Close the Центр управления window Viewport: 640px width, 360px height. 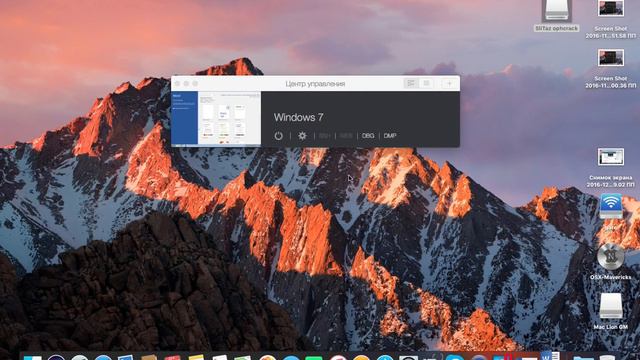[x=177, y=84]
